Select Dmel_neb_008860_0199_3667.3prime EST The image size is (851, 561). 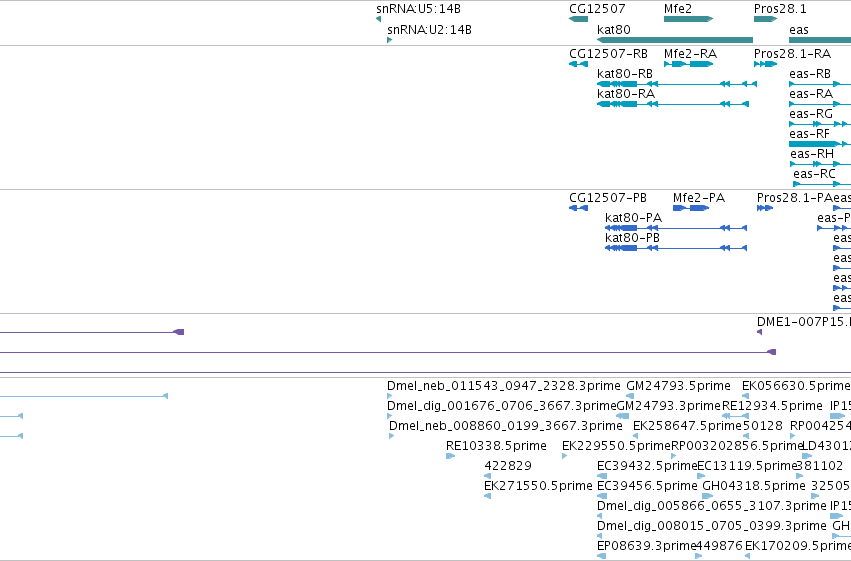tap(391, 436)
